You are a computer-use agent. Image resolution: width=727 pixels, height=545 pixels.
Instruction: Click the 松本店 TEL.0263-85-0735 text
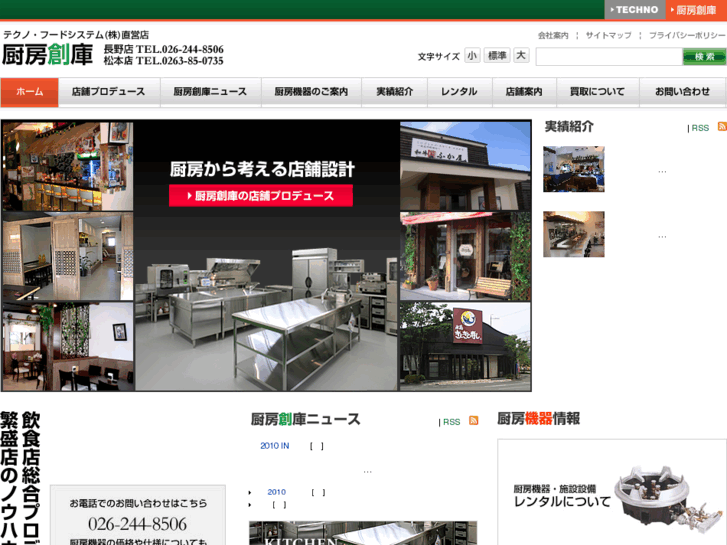coord(163,61)
